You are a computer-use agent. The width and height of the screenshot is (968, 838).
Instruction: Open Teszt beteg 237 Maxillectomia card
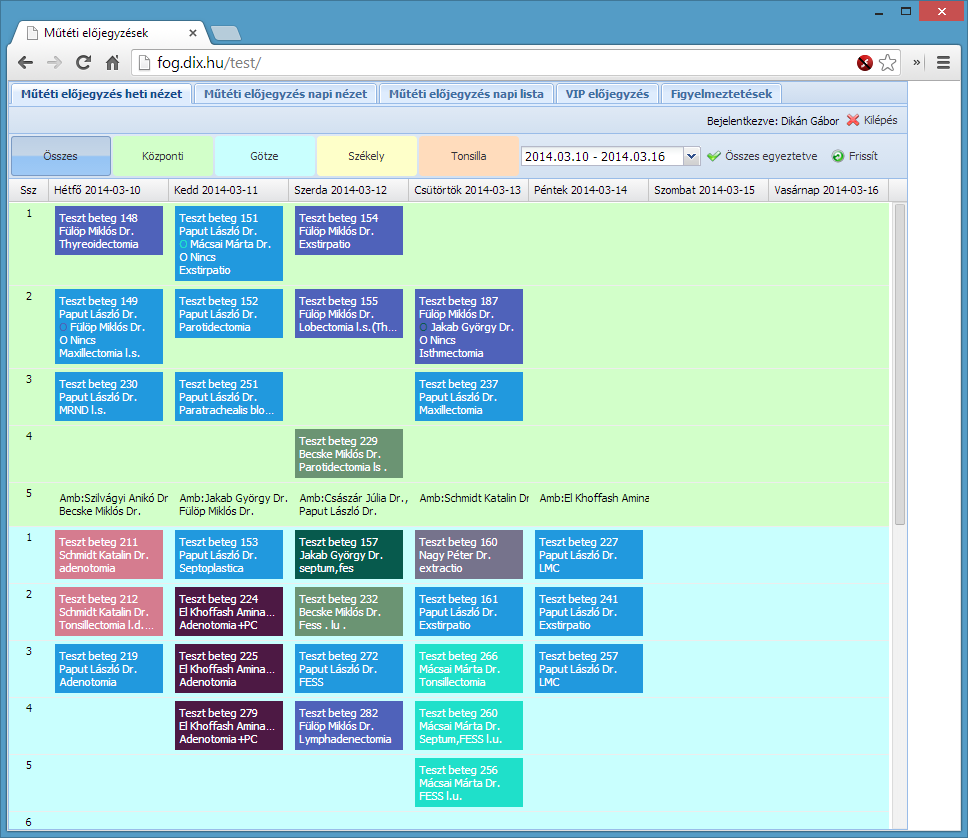[469, 396]
